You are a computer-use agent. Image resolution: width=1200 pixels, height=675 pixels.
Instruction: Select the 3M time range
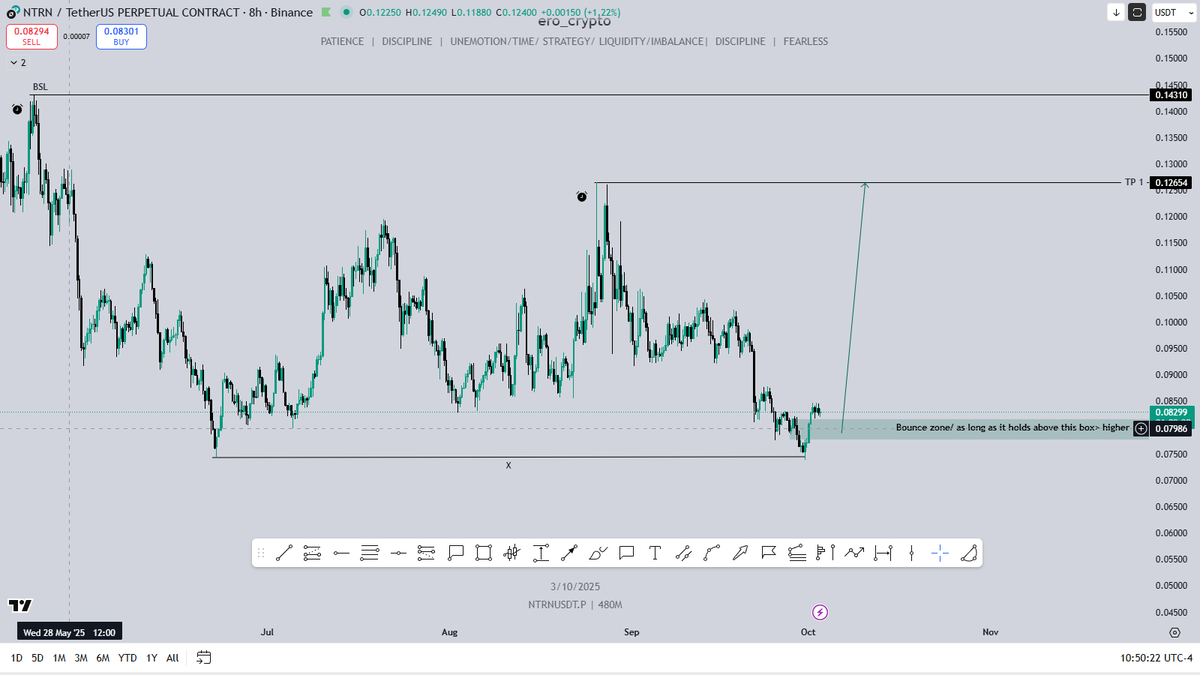click(81, 657)
